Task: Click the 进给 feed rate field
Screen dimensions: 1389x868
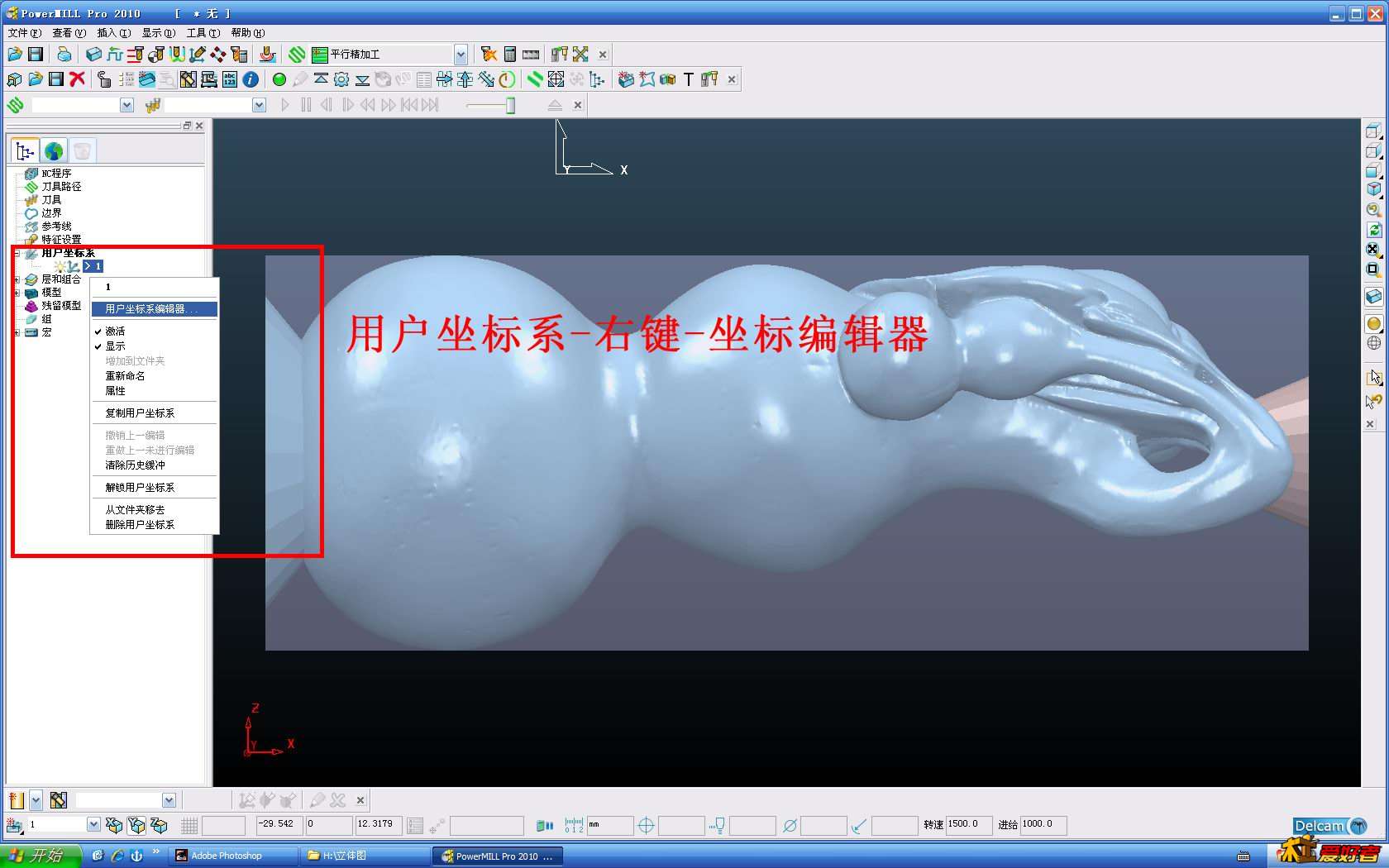Action: [1043, 824]
